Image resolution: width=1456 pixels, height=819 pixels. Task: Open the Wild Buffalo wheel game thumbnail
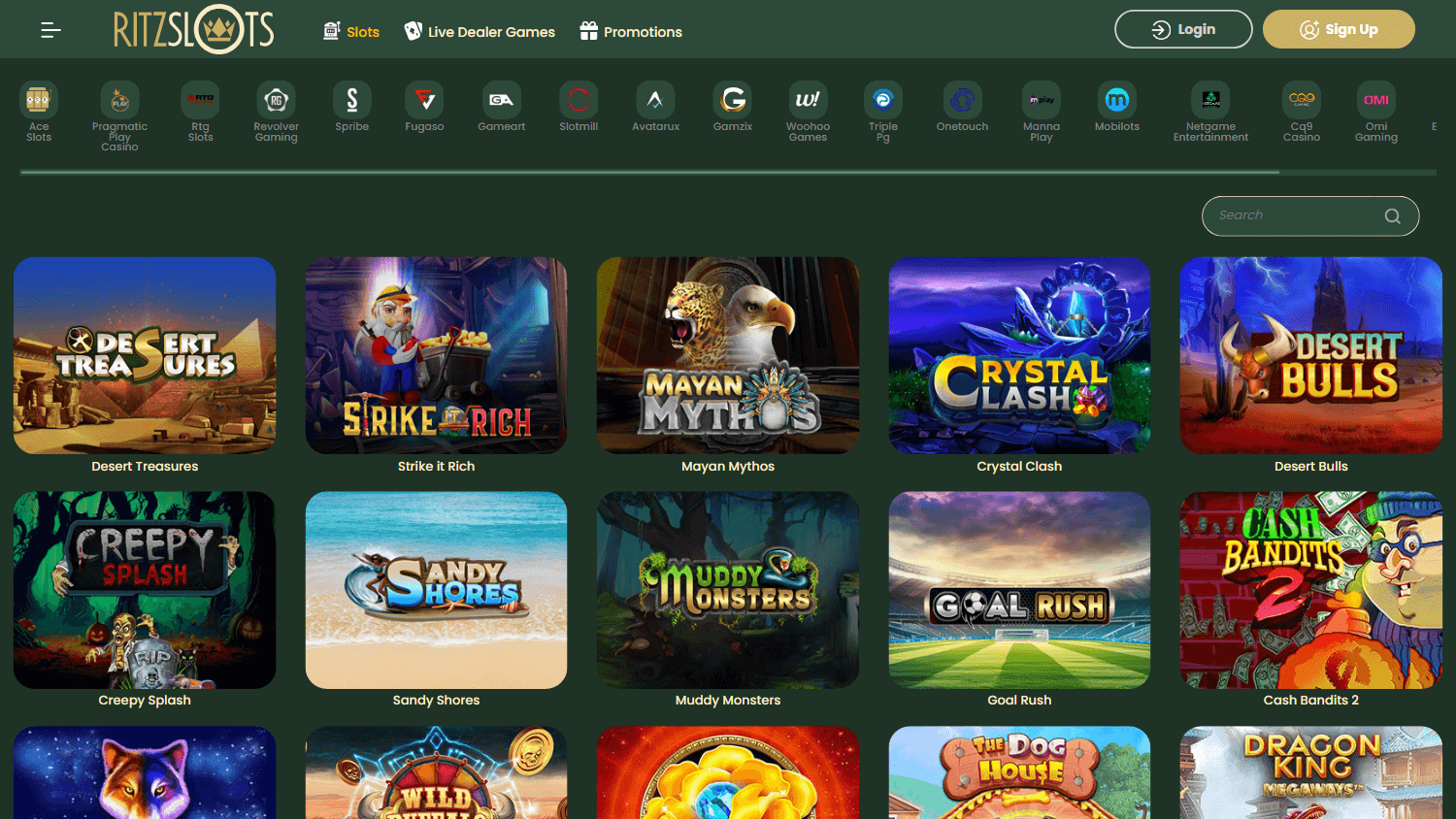pyautogui.click(x=436, y=772)
